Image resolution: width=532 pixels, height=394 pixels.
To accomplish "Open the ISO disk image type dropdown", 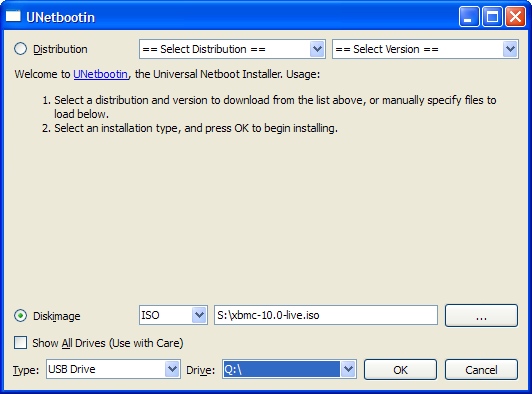I will pos(173,315).
